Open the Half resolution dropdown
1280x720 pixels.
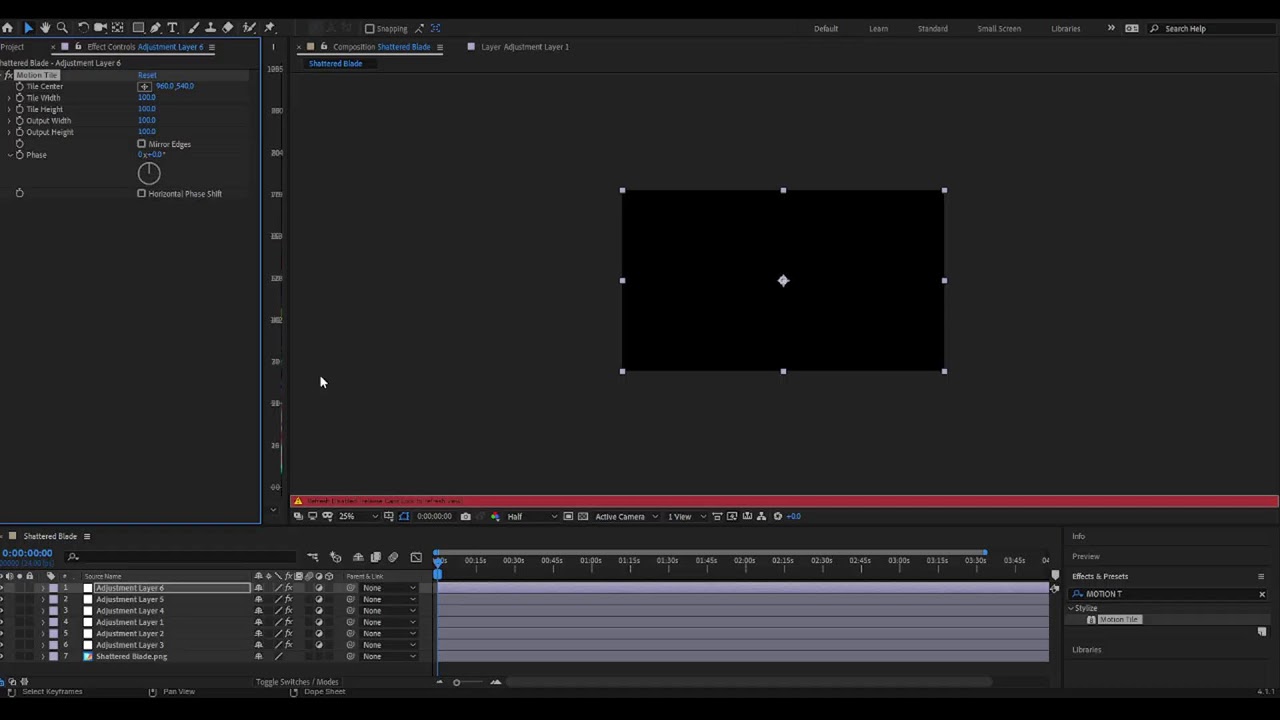pos(532,516)
